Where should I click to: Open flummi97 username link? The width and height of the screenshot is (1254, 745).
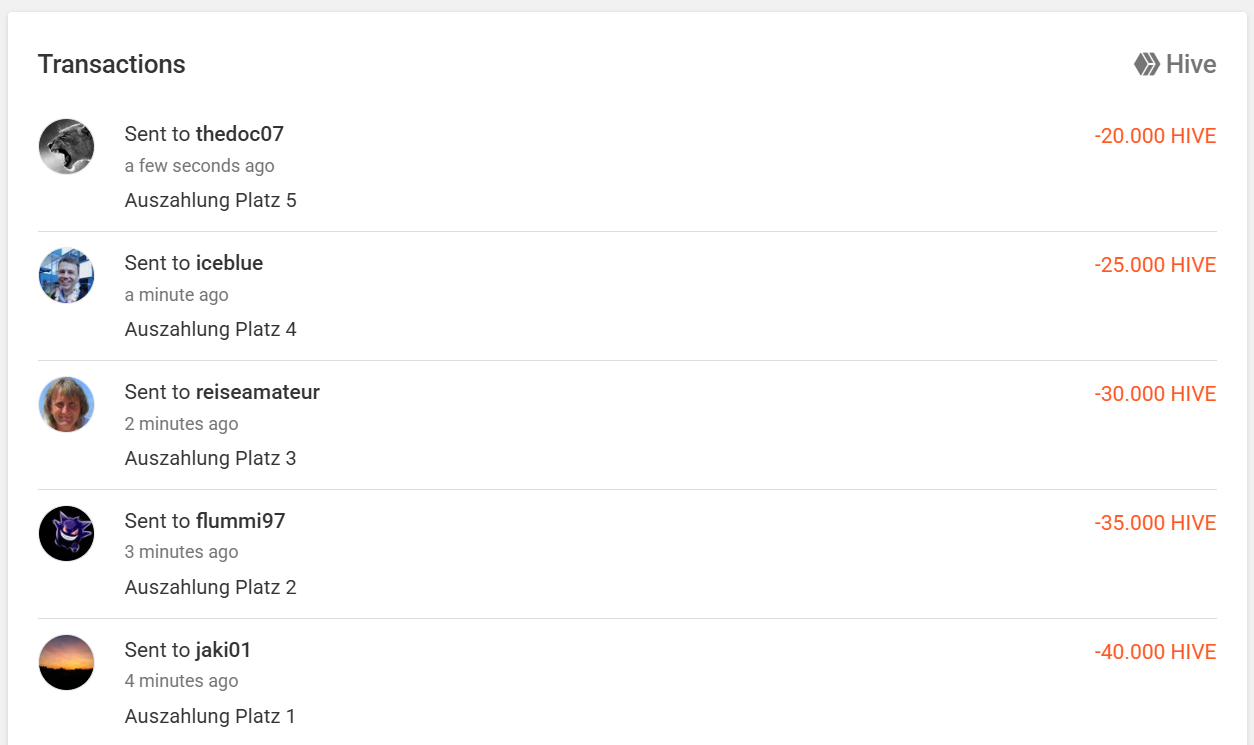[240, 521]
